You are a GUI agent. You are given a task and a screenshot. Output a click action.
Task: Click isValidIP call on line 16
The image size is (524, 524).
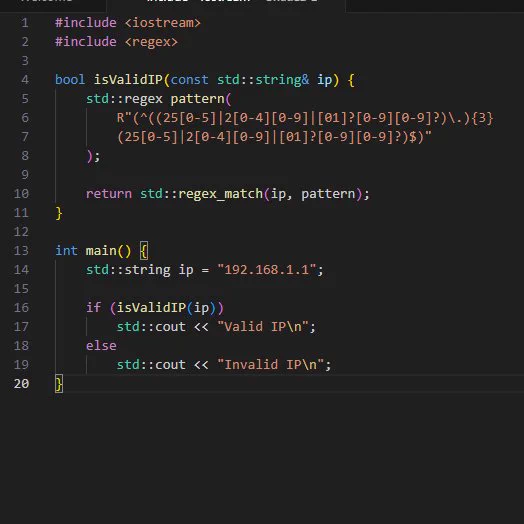coord(151,307)
